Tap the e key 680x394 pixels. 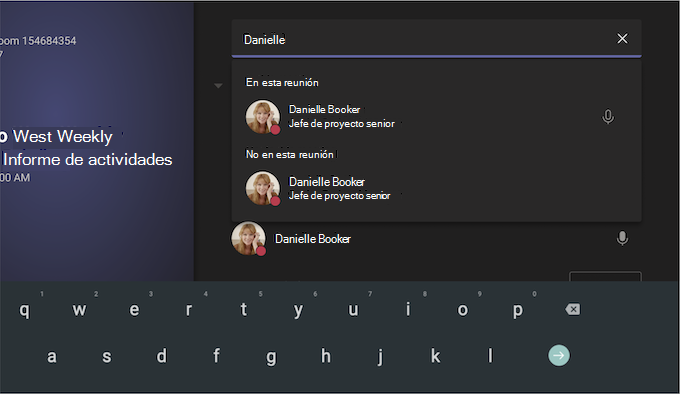pyautogui.click(x=134, y=310)
